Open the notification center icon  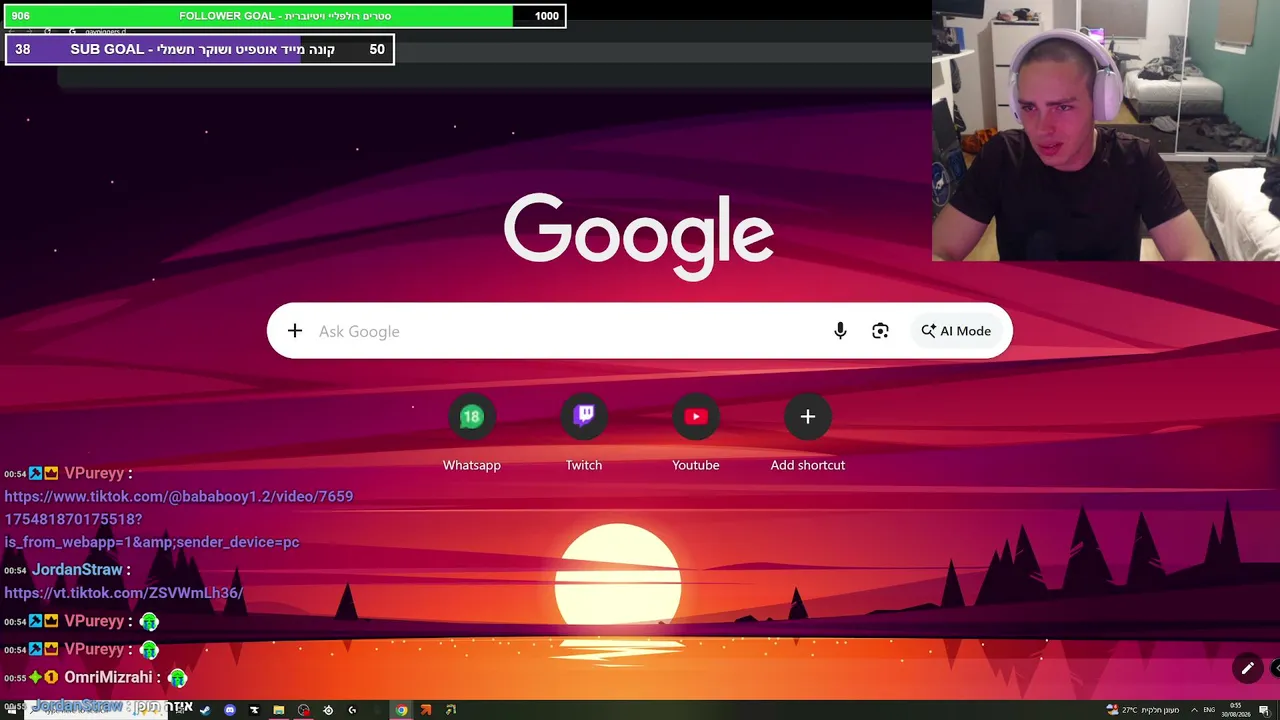click(x=1264, y=710)
